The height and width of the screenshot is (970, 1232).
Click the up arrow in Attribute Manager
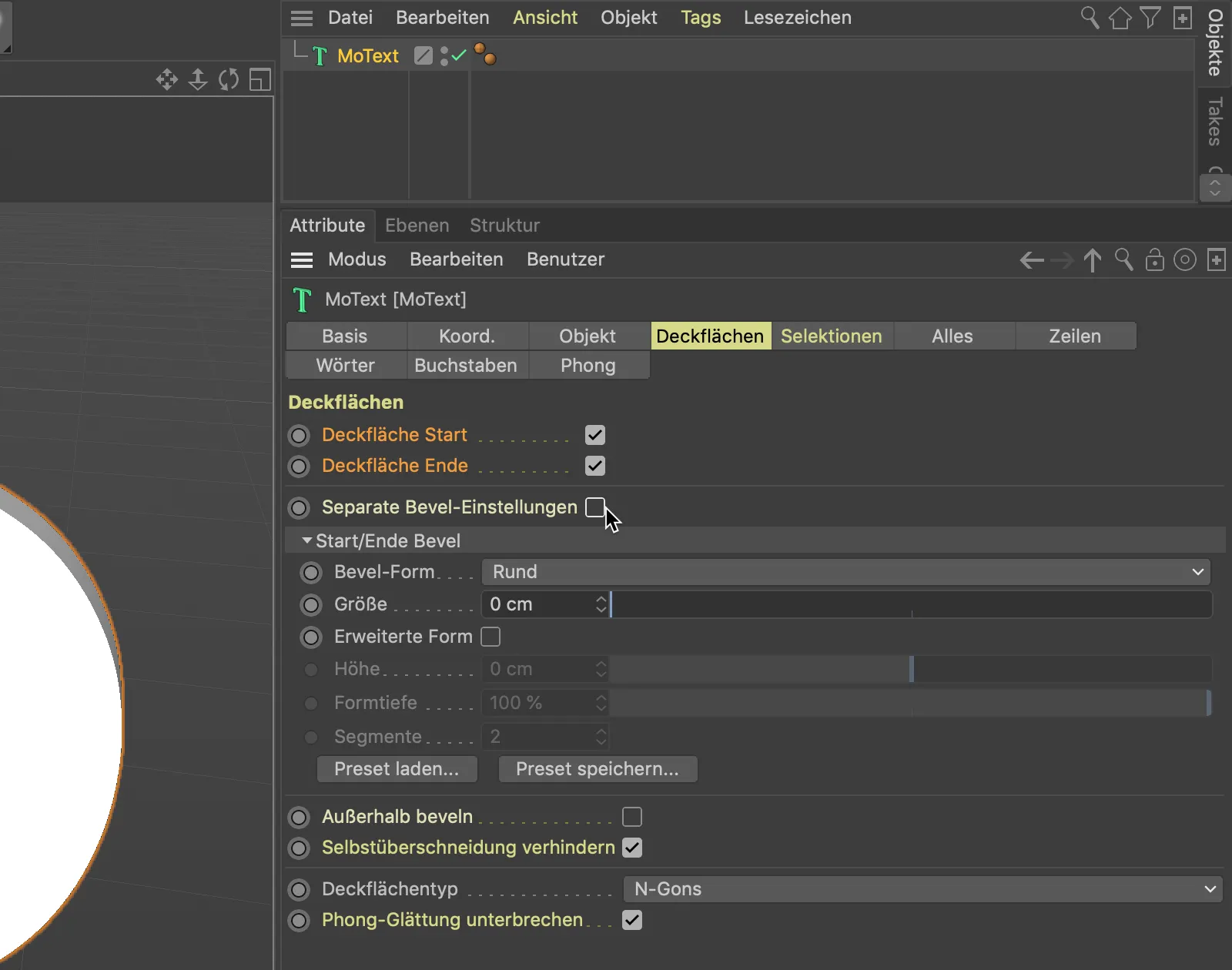point(1093,260)
